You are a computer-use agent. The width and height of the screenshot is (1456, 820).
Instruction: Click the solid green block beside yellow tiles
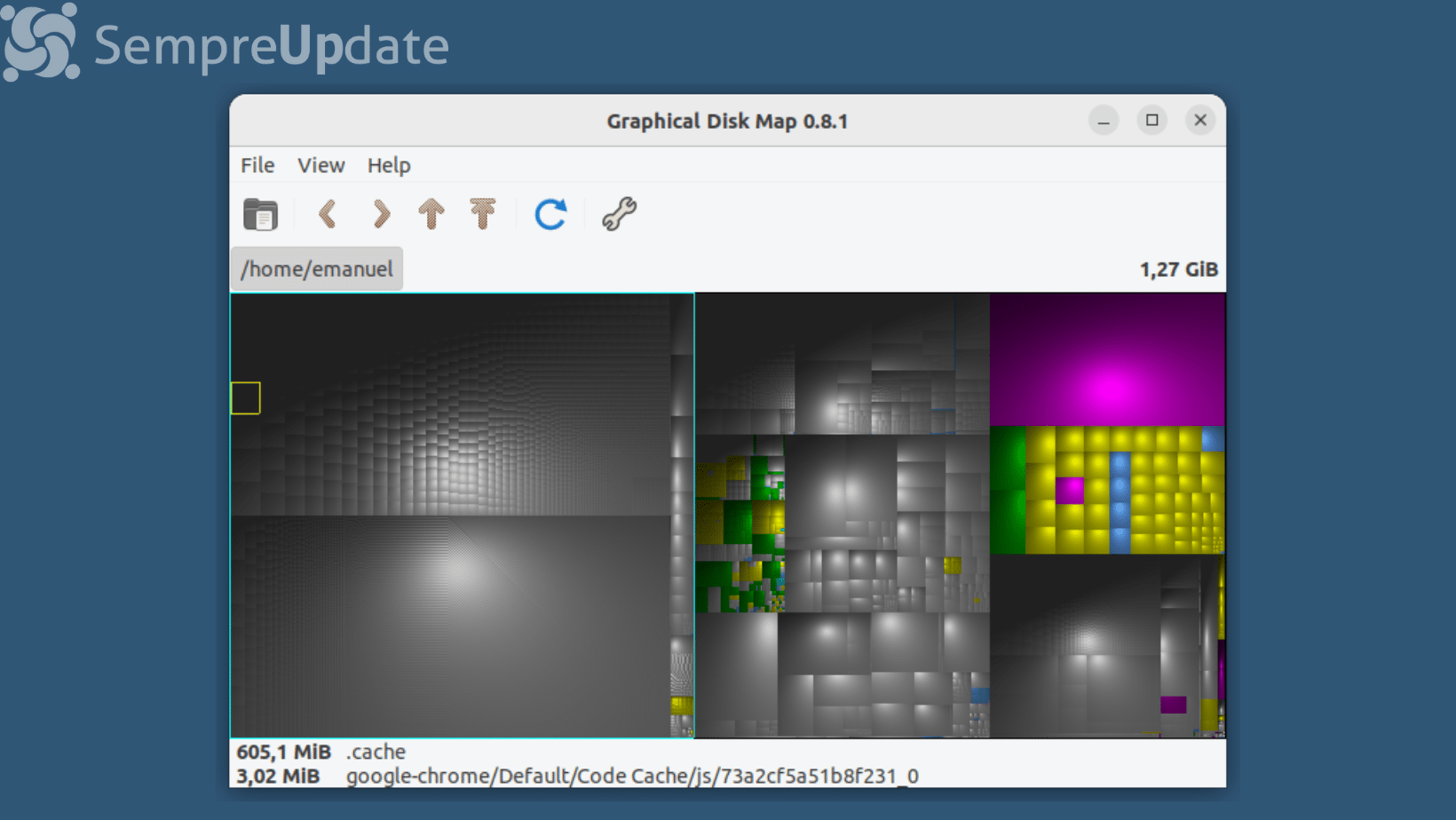click(1008, 490)
